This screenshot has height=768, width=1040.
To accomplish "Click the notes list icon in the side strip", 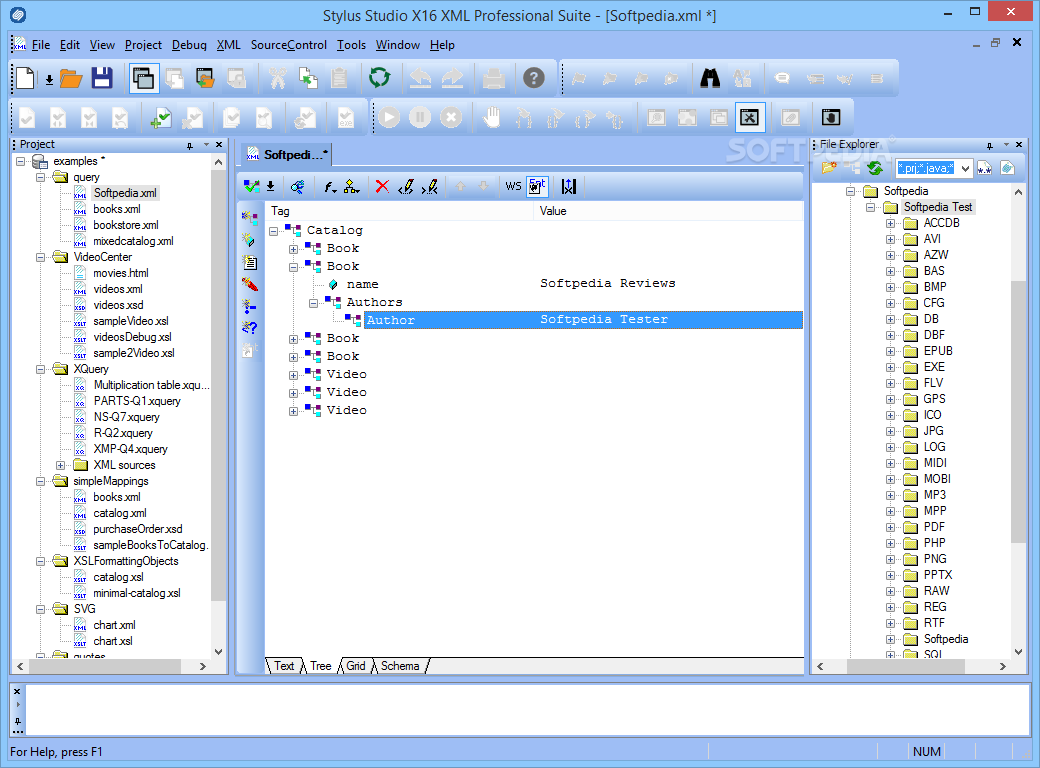I will [249, 263].
